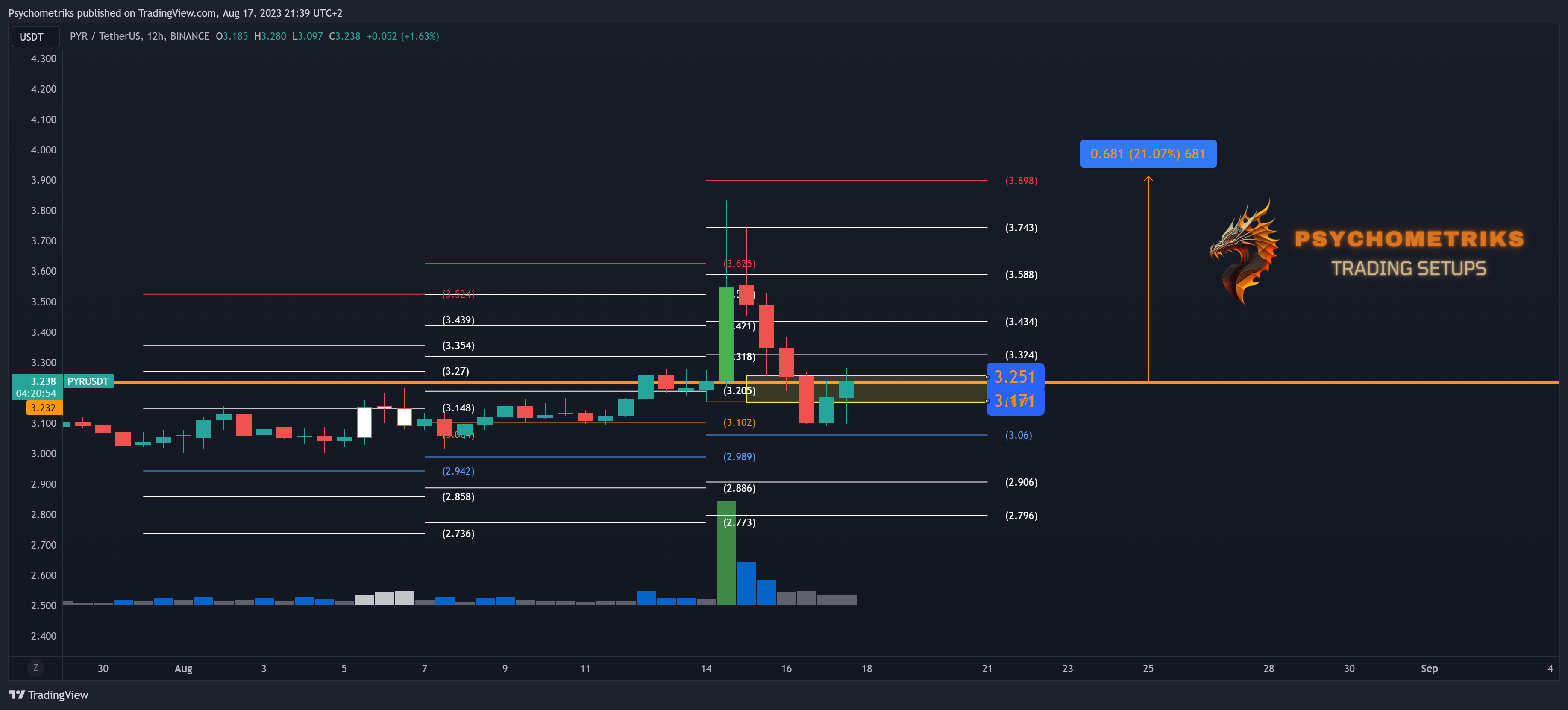Click the (3.324) level label
The height and width of the screenshot is (710, 1568).
click(1022, 355)
